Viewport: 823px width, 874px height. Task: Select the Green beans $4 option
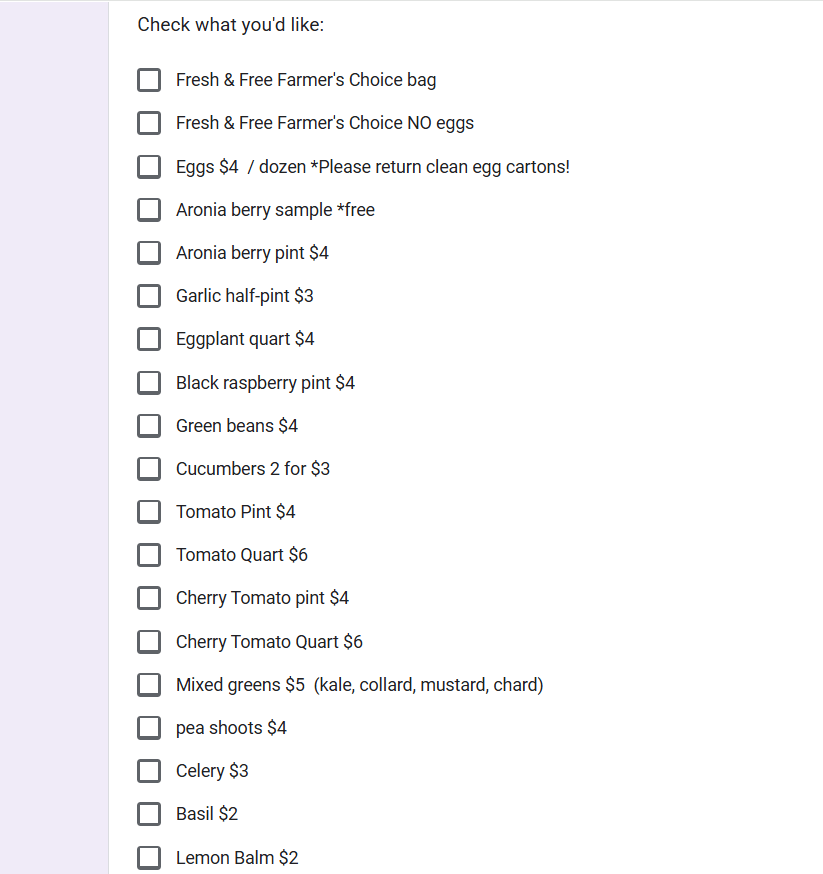tap(149, 425)
